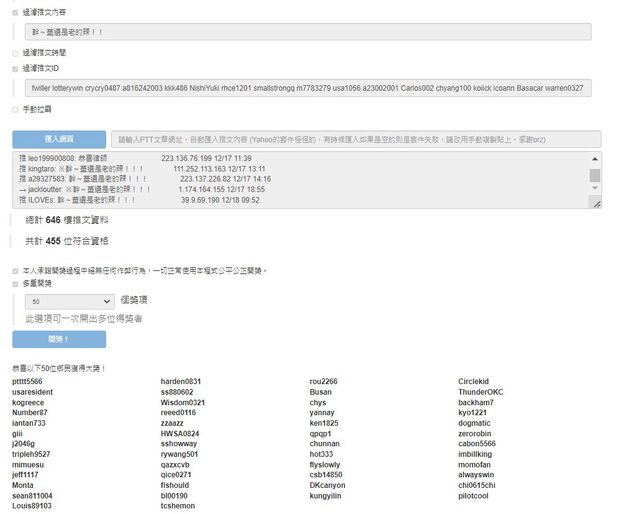The width and height of the screenshot is (640, 514).
Task: Click the winner name harden0831
Action: click(x=181, y=381)
